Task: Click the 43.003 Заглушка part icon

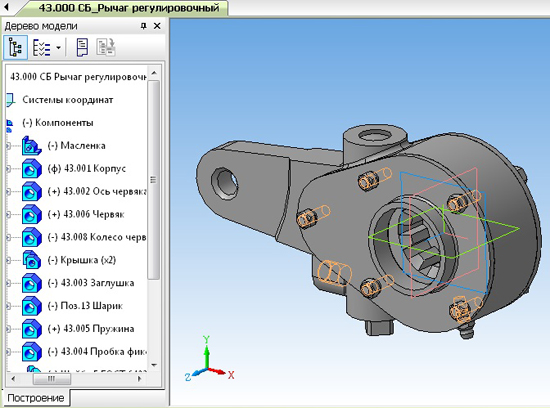Action: [x=32, y=283]
